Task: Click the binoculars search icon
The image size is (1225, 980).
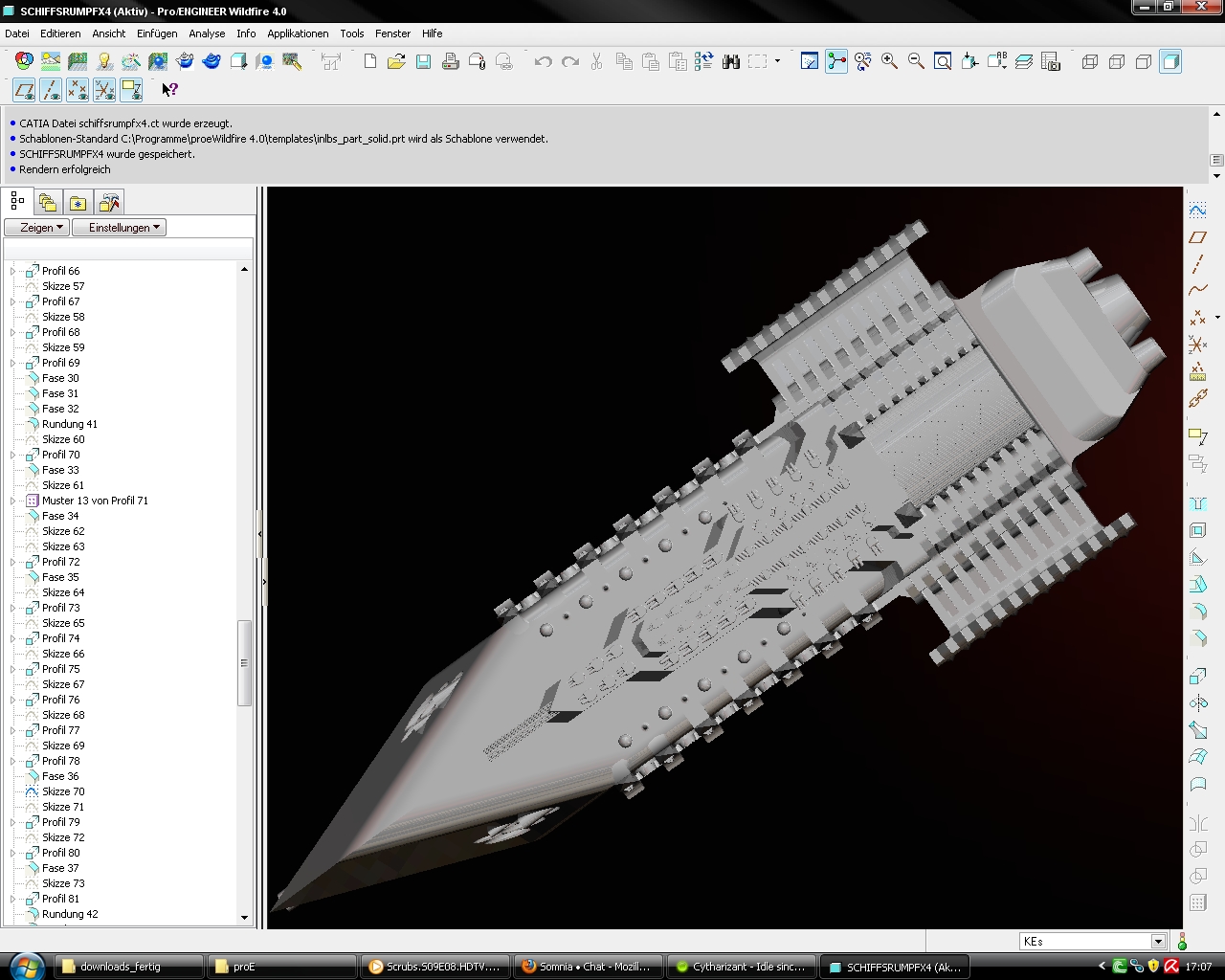Action: [x=731, y=62]
